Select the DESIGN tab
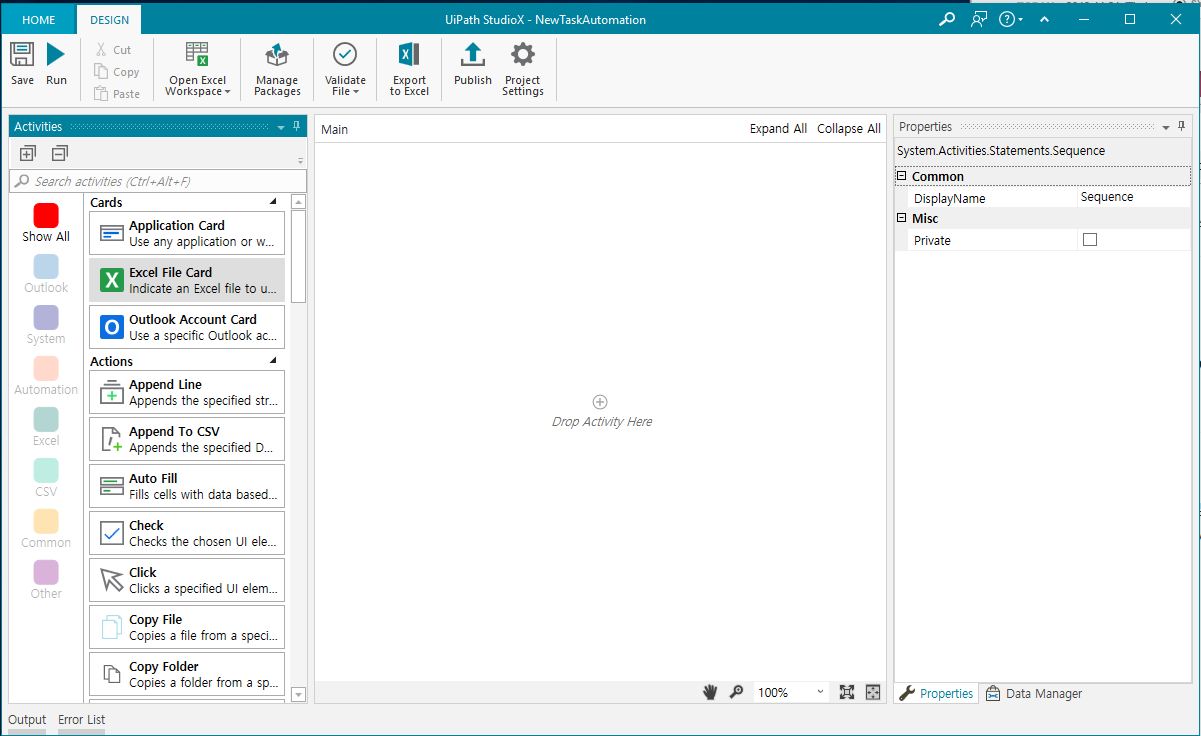1201x736 pixels. coord(109,20)
